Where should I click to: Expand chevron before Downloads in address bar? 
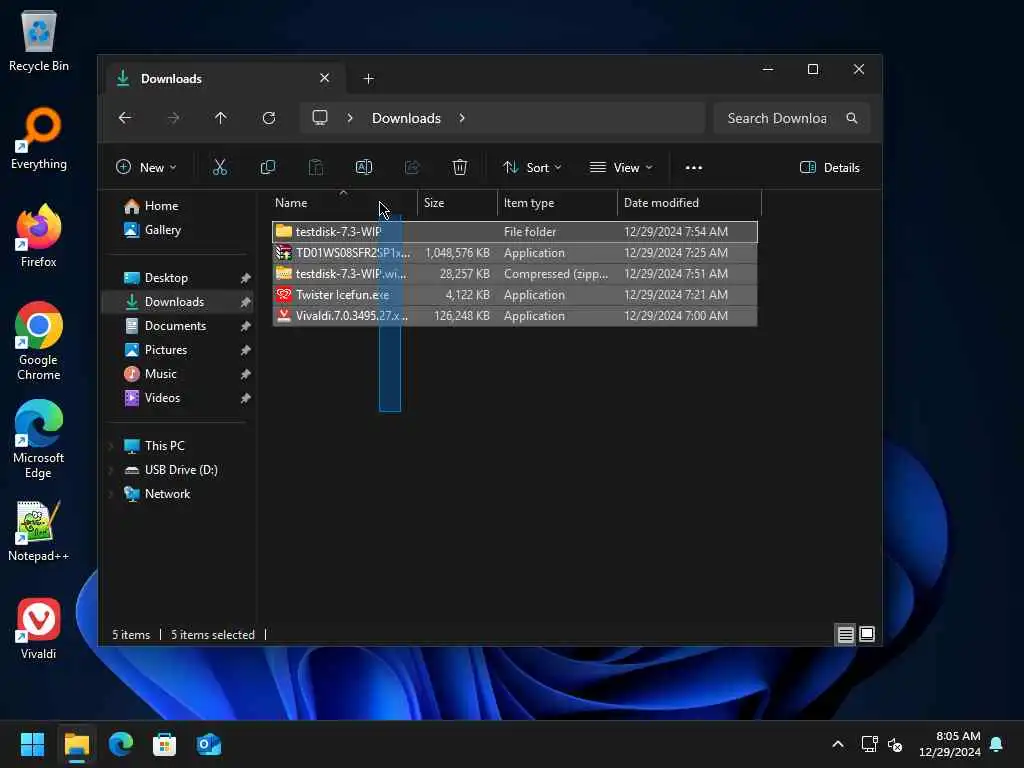click(x=350, y=118)
